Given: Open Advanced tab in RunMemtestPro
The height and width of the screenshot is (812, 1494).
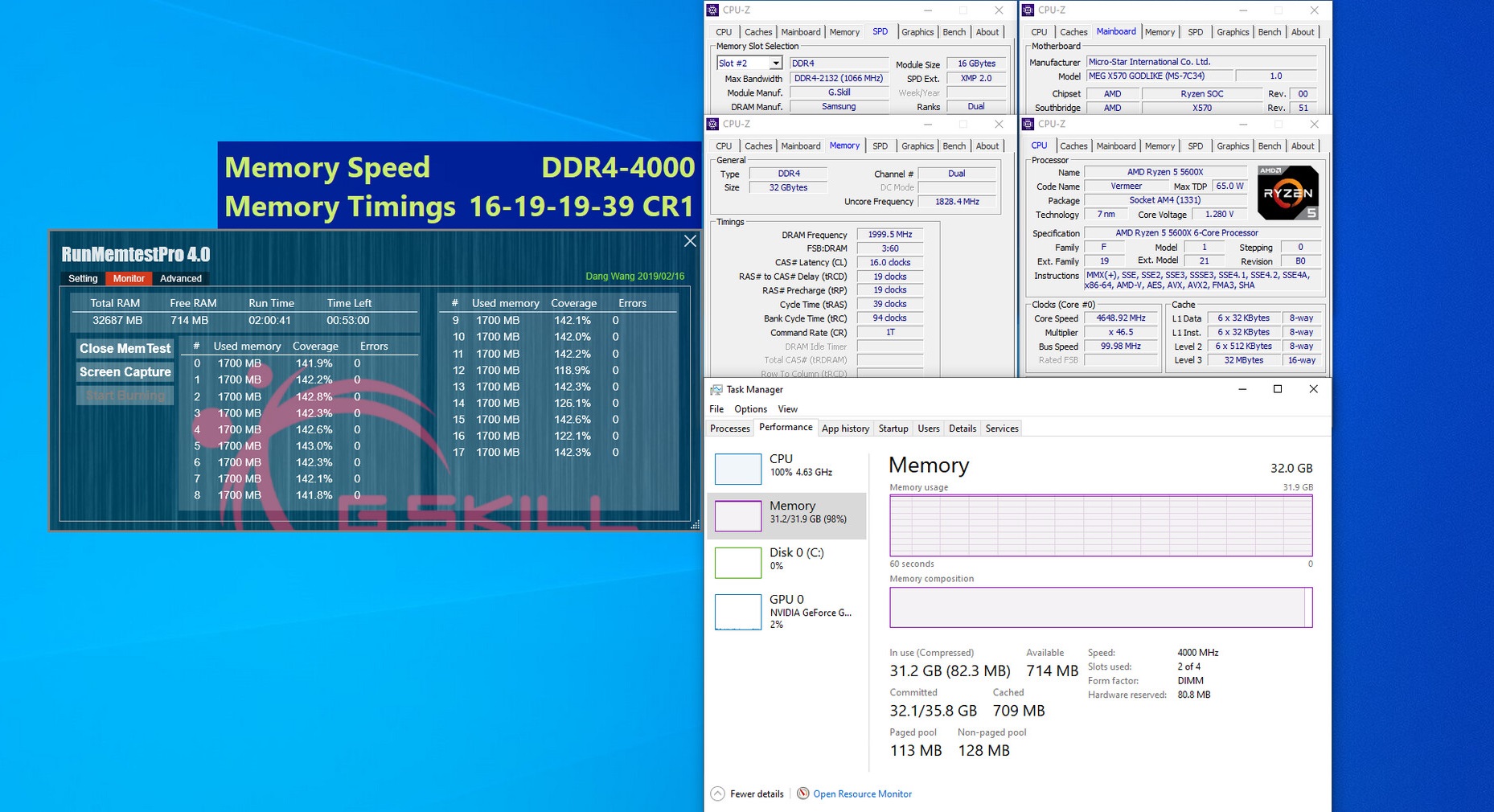Looking at the screenshot, I should tap(181, 278).
